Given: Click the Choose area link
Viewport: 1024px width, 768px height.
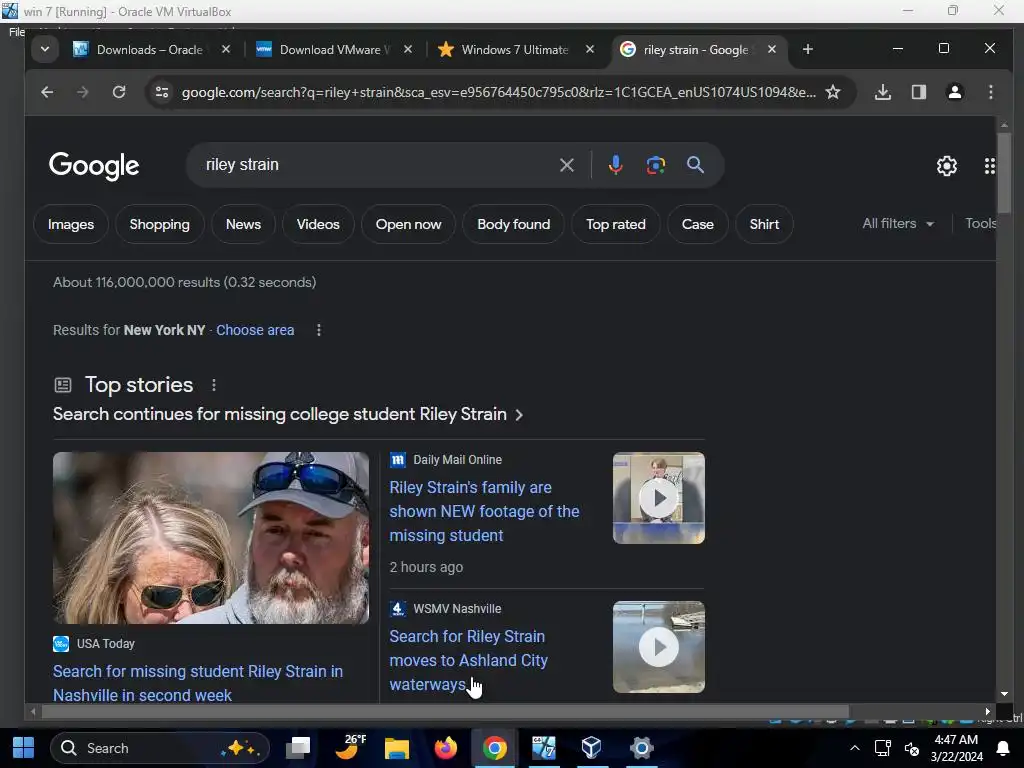Looking at the screenshot, I should point(255,330).
